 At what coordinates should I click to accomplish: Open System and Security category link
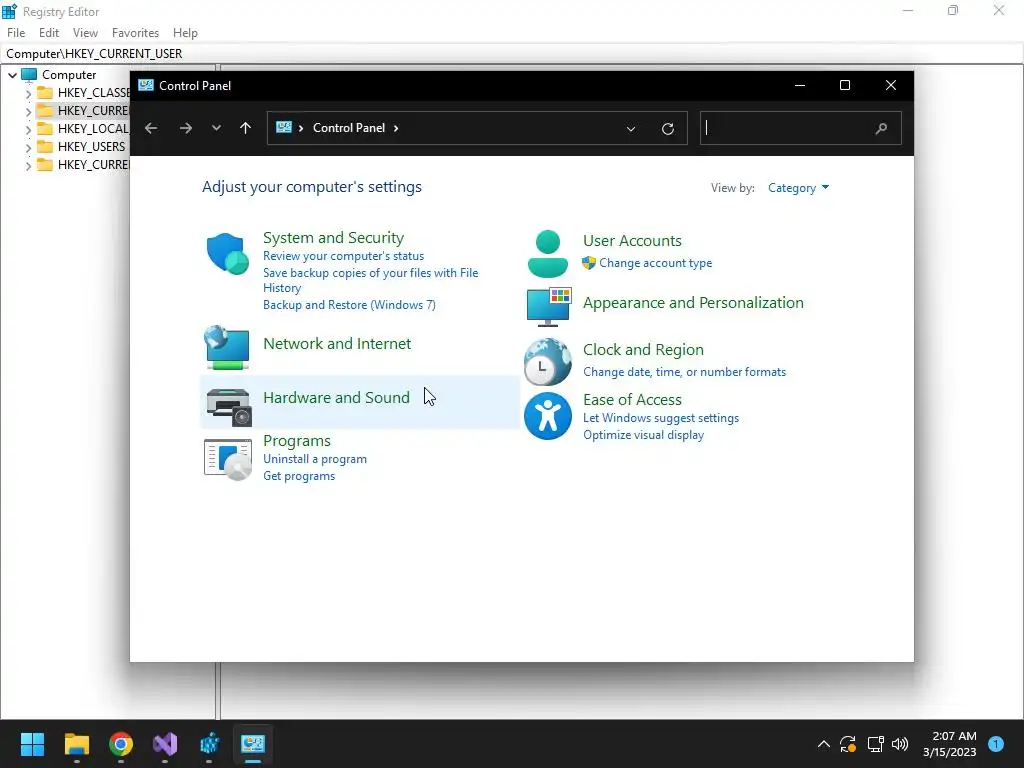pos(333,238)
